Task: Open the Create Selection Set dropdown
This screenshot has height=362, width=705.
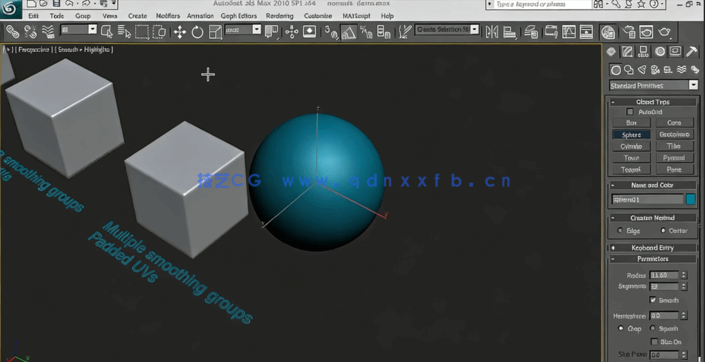Action: point(447,30)
